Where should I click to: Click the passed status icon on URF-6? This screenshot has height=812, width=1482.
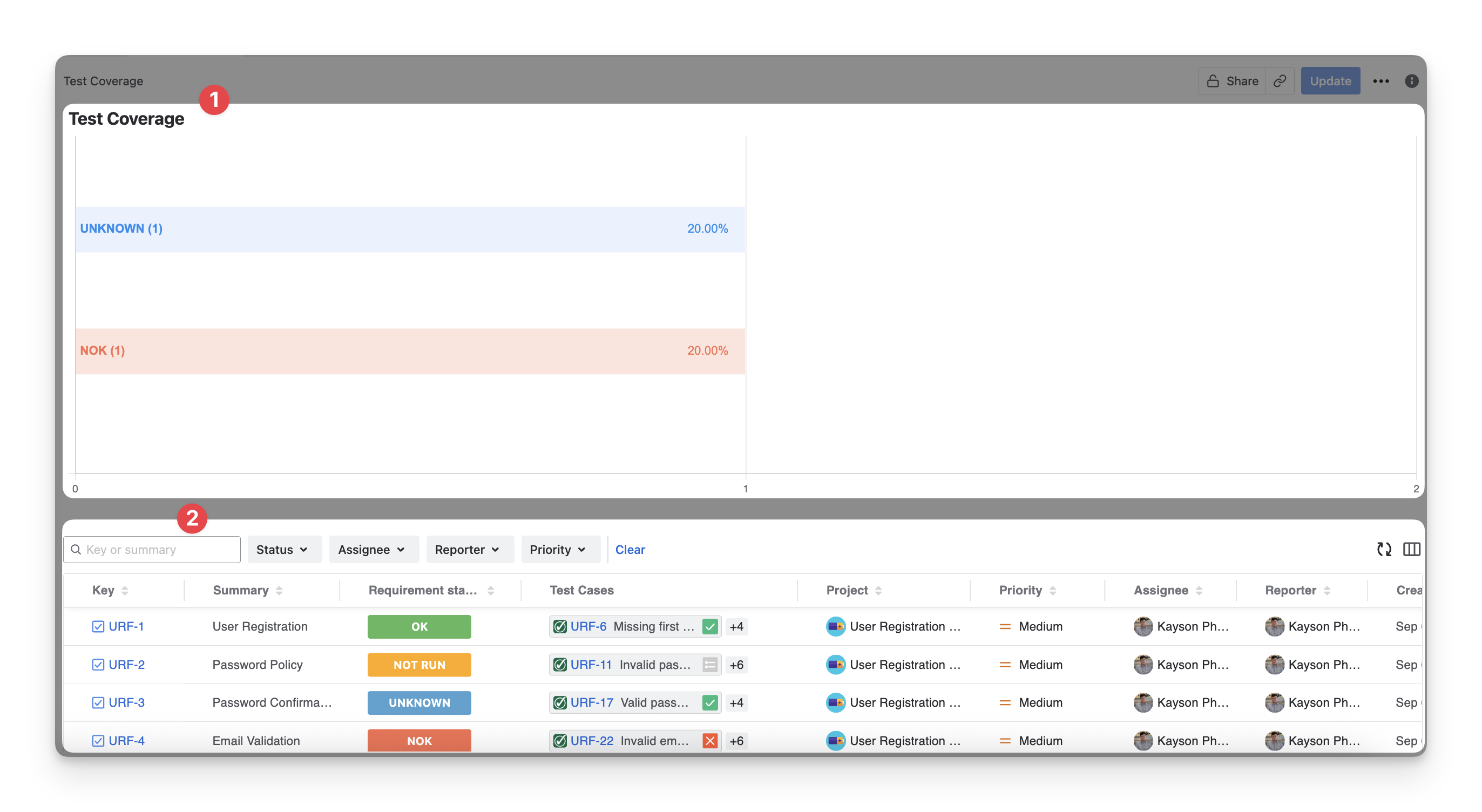click(710, 627)
